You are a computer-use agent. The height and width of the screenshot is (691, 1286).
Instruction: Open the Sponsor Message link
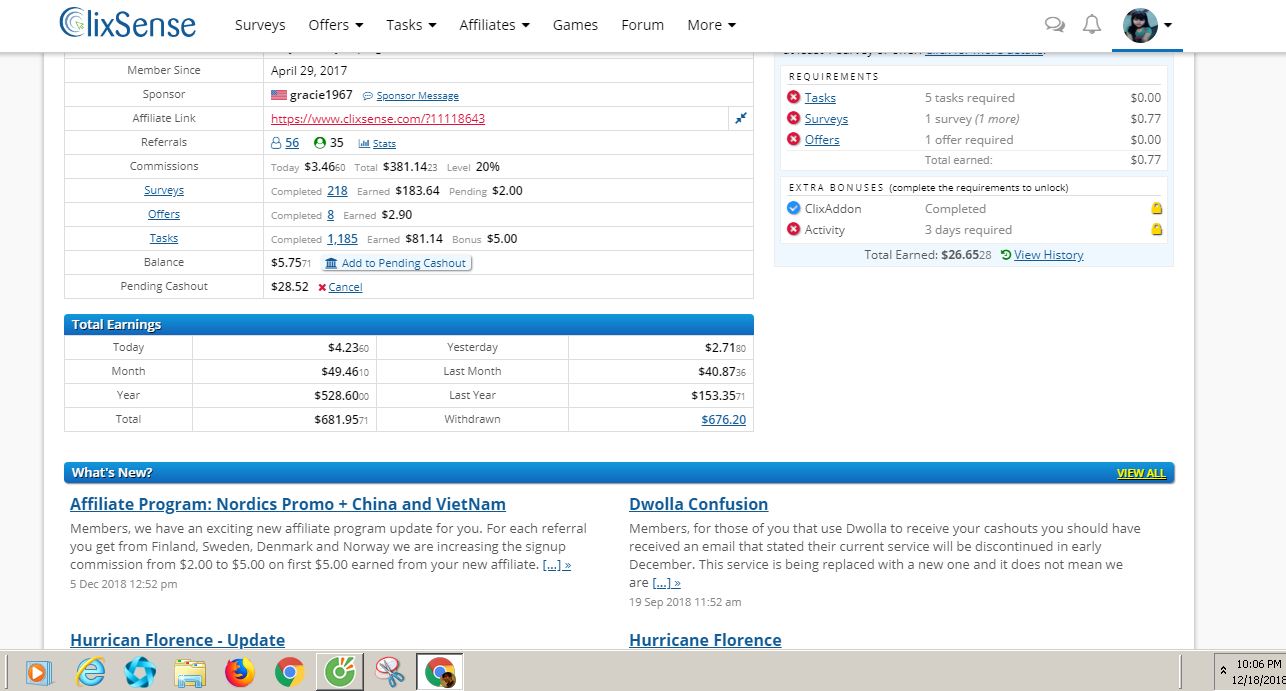point(418,96)
